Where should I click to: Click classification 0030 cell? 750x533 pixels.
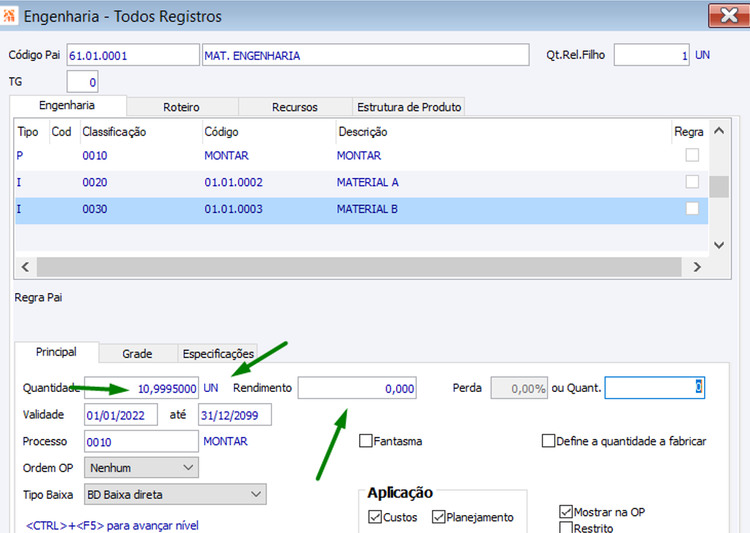point(95,209)
